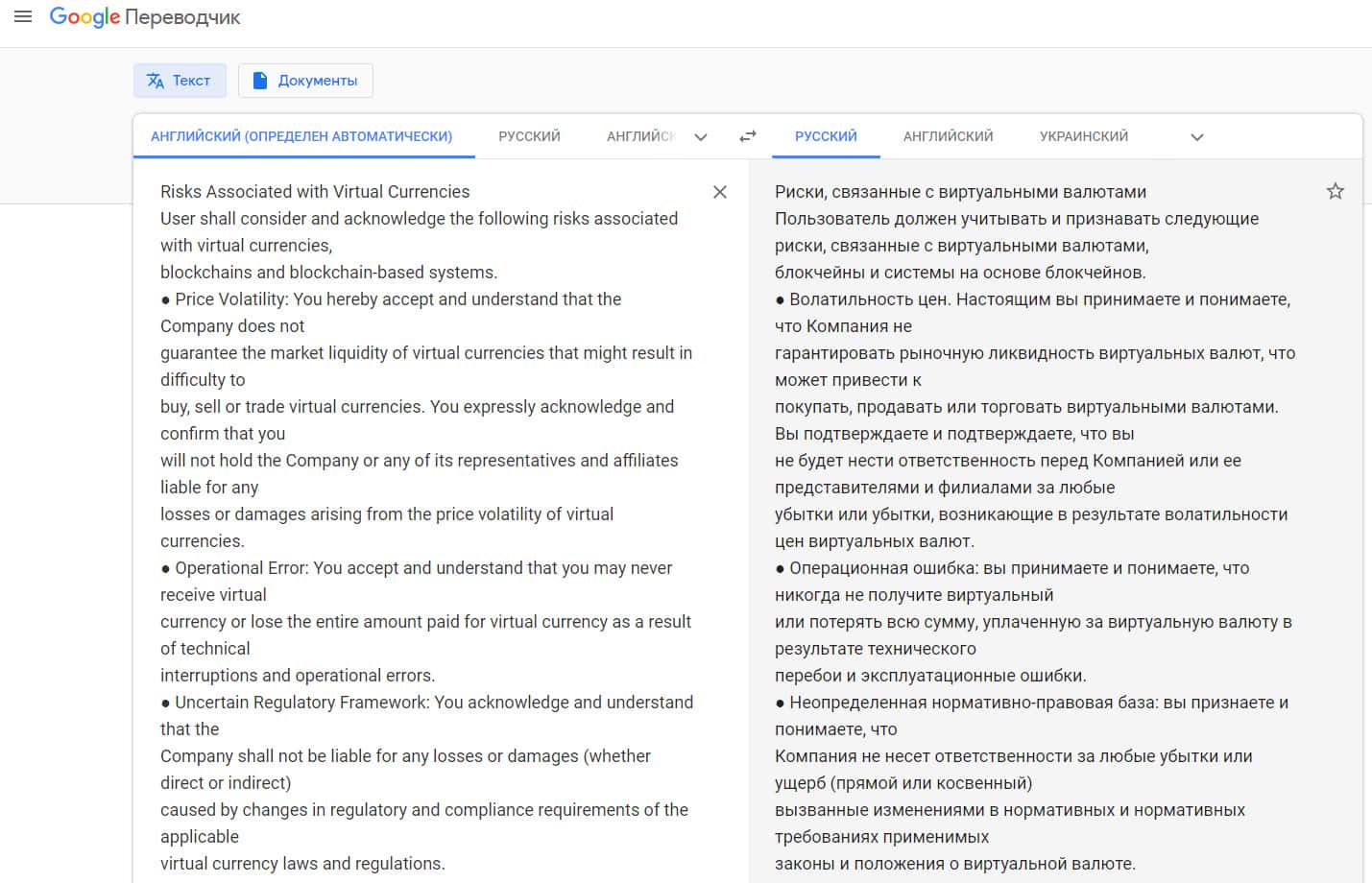
Task: Select auto-detected Английский source tab
Action: (x=301, y=136)
